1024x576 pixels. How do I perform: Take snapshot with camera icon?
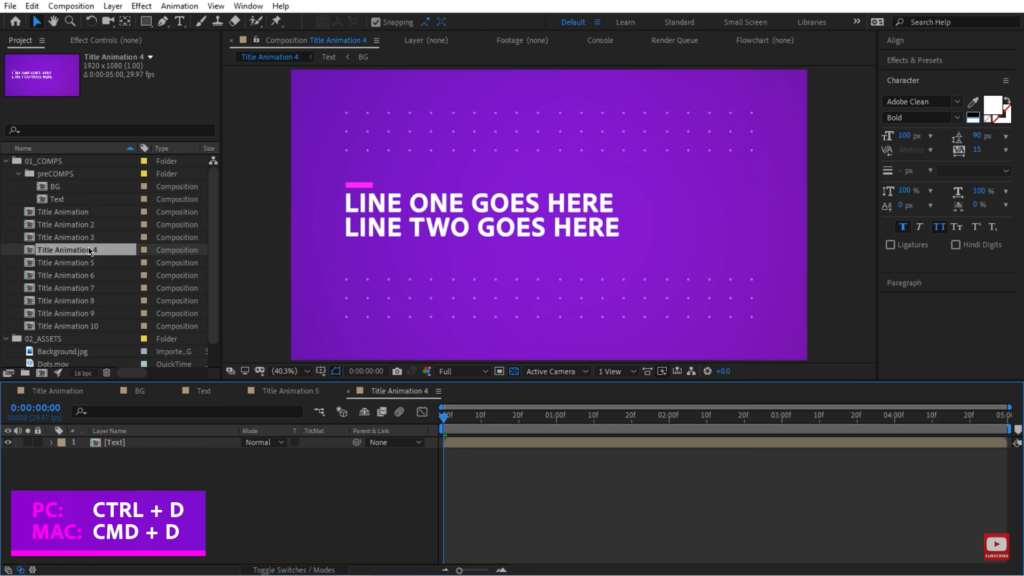[397, 371]
